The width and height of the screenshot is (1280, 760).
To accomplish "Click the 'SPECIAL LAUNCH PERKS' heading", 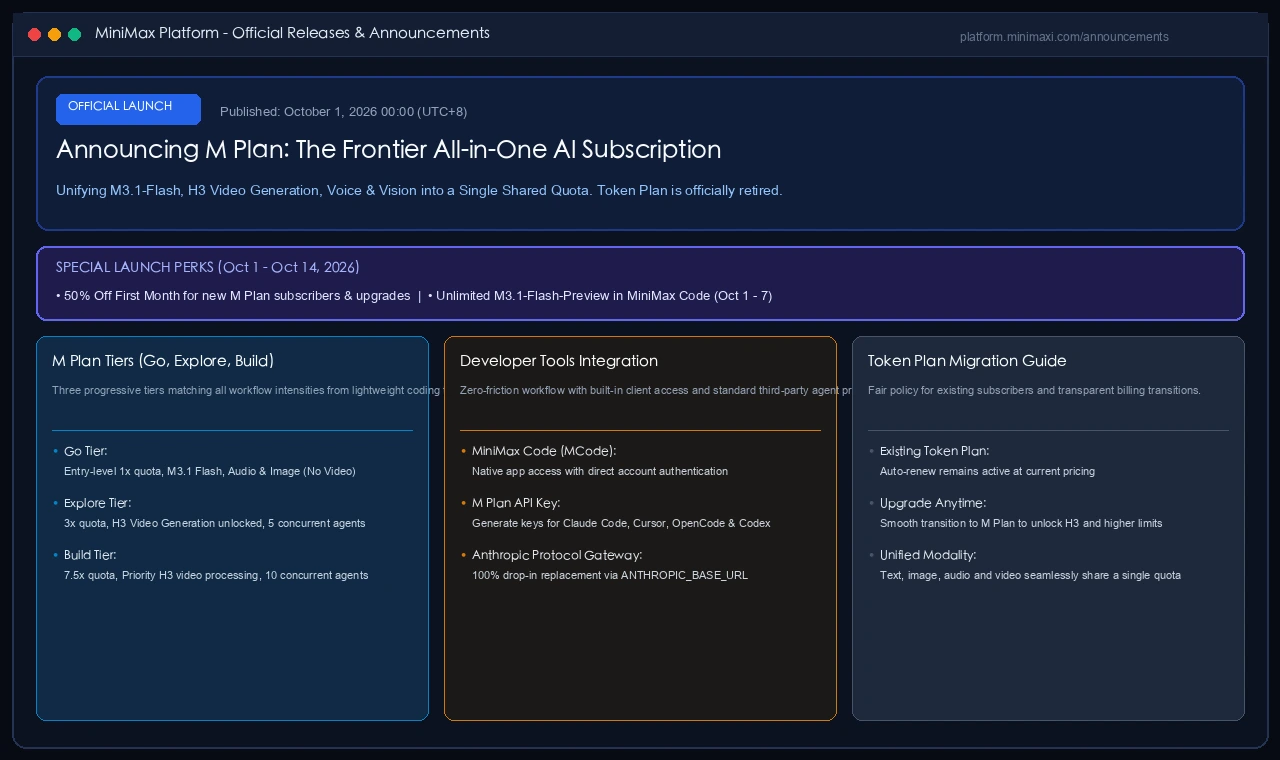I will click(208, 267).
